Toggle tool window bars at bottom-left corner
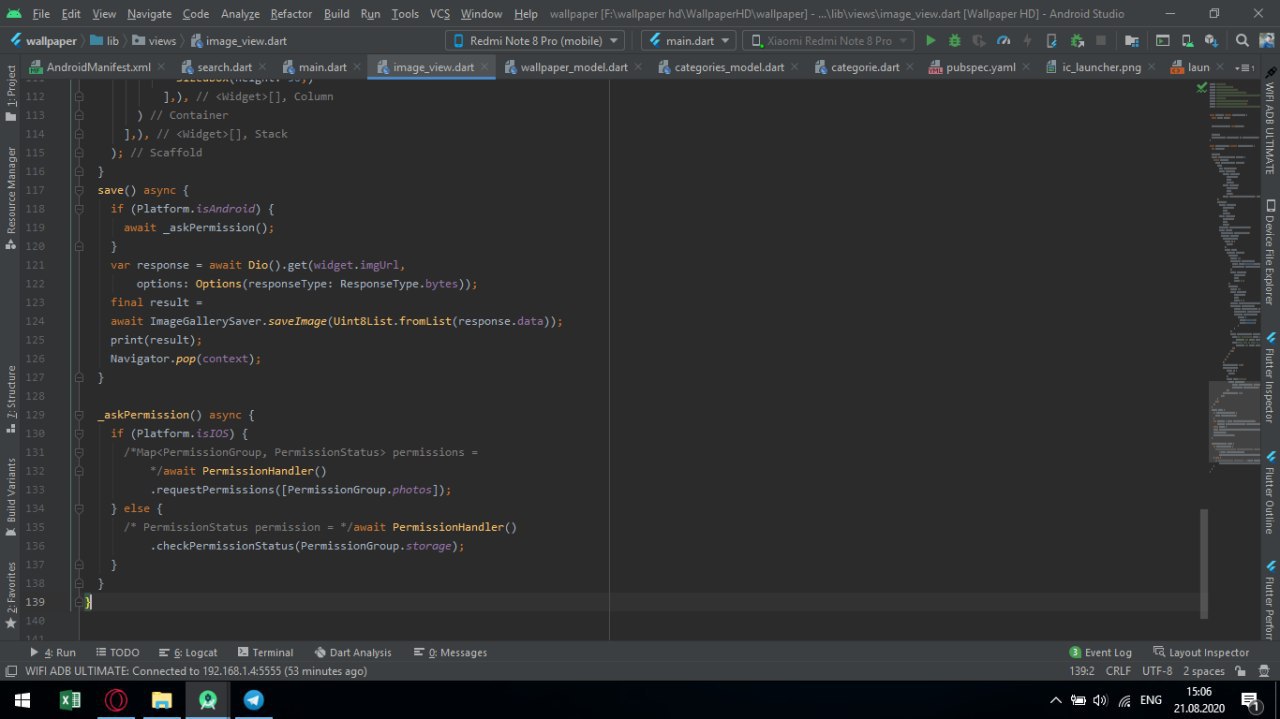 coord(10,671)
